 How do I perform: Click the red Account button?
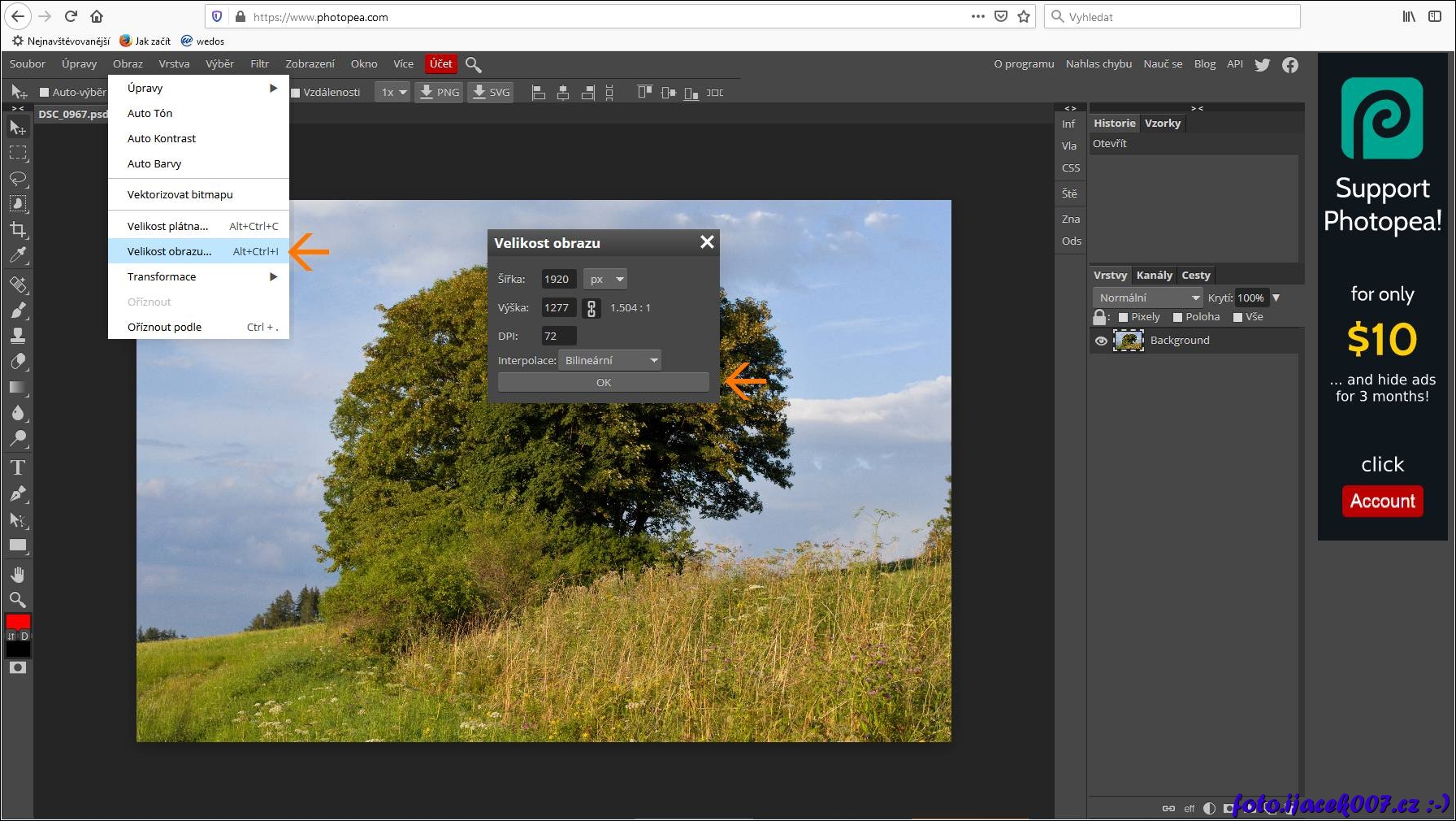1382,501
